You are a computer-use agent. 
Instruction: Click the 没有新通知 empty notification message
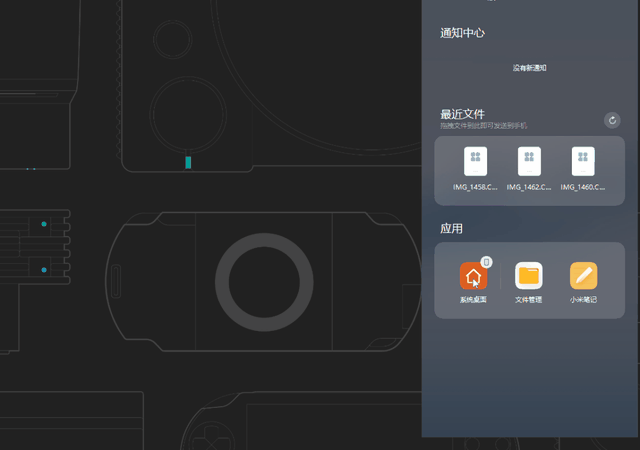(529, 68)
